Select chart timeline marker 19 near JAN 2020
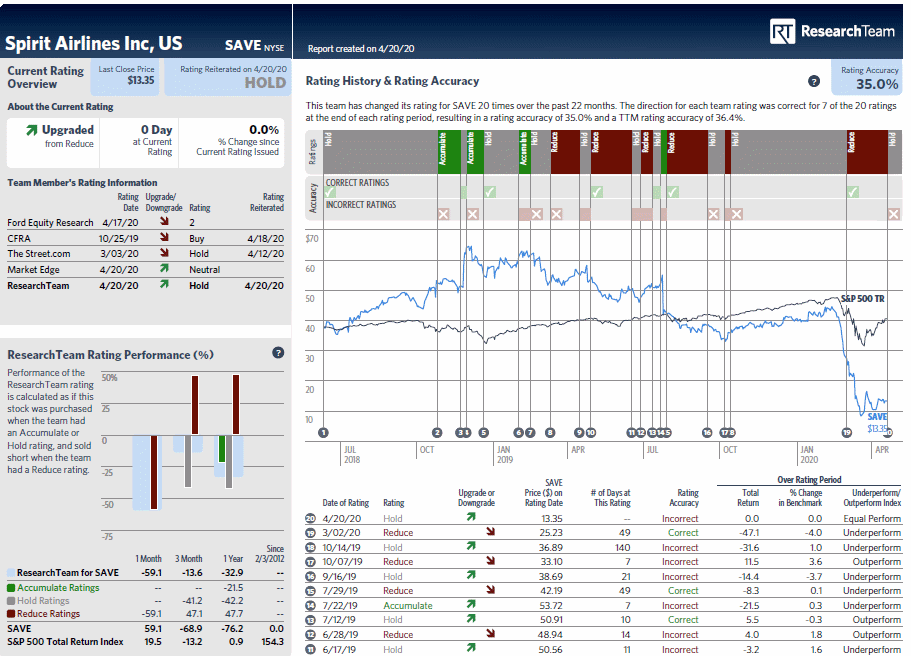Viewport: 911px width, 656px height. coord(847,432)
